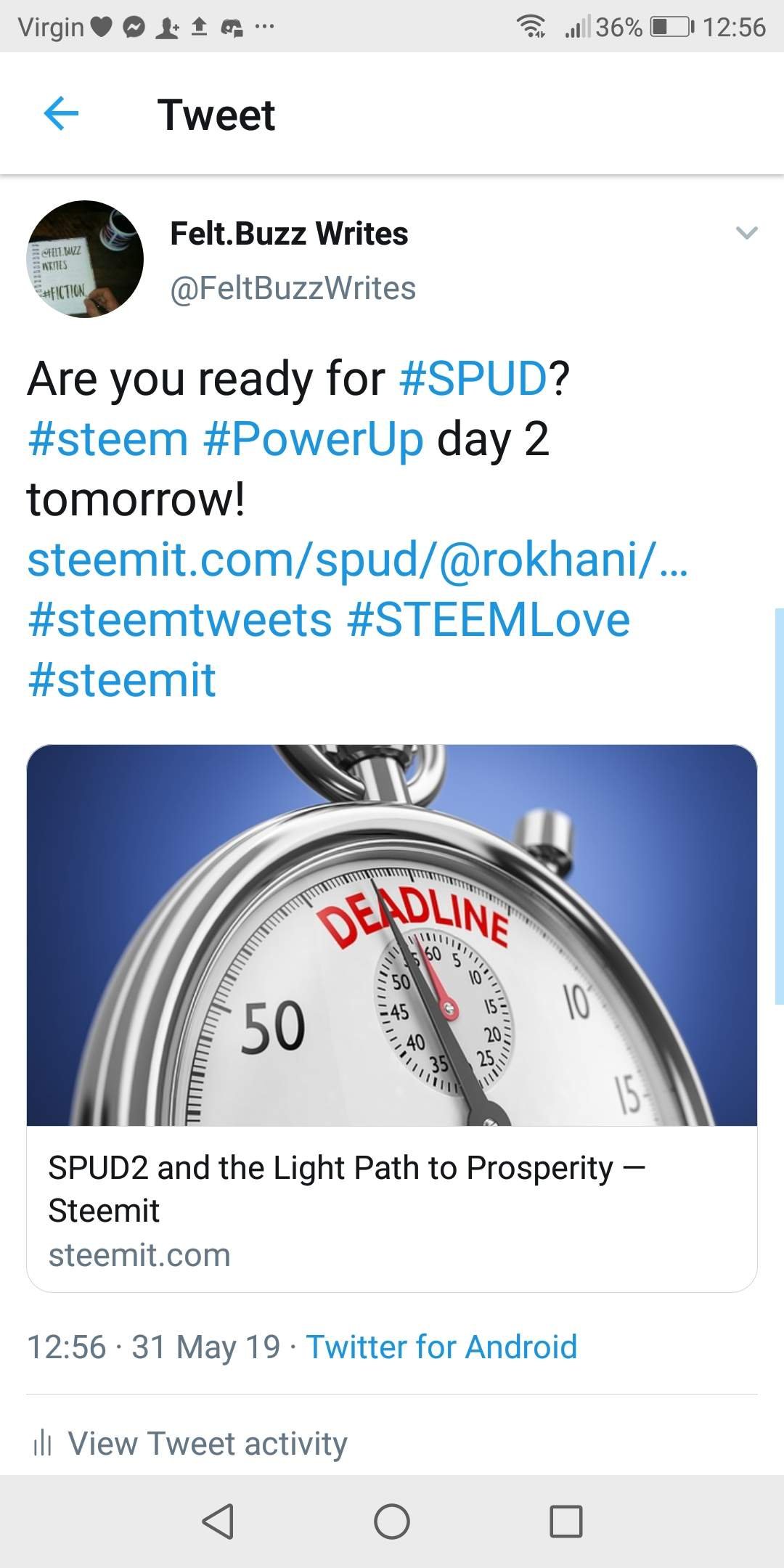Open the Deadline stopwatch card image
784x1568 pixels.
[392, 935]
